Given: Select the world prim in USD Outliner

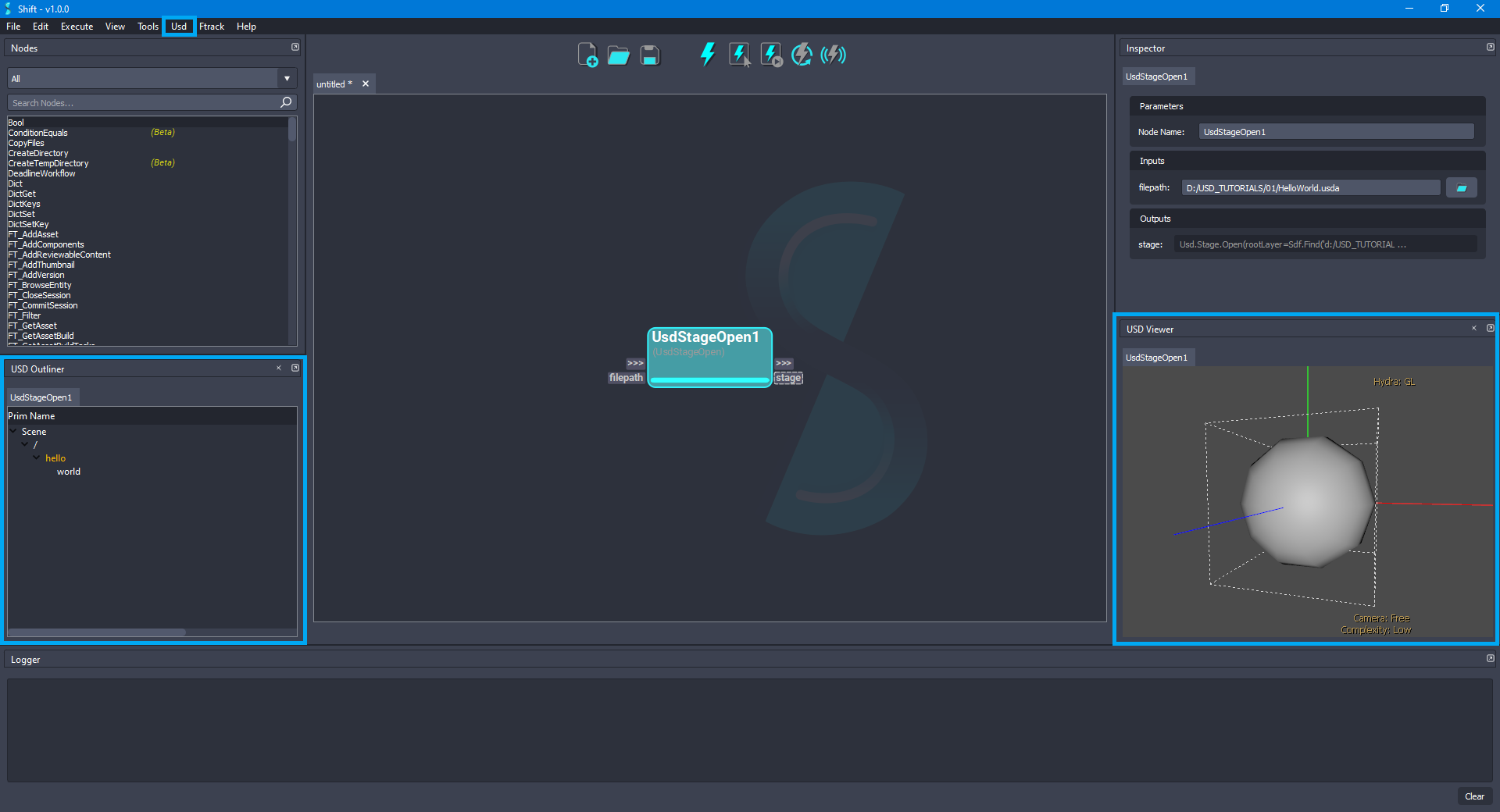Looking at the screenshot, I should coord(69,471).
